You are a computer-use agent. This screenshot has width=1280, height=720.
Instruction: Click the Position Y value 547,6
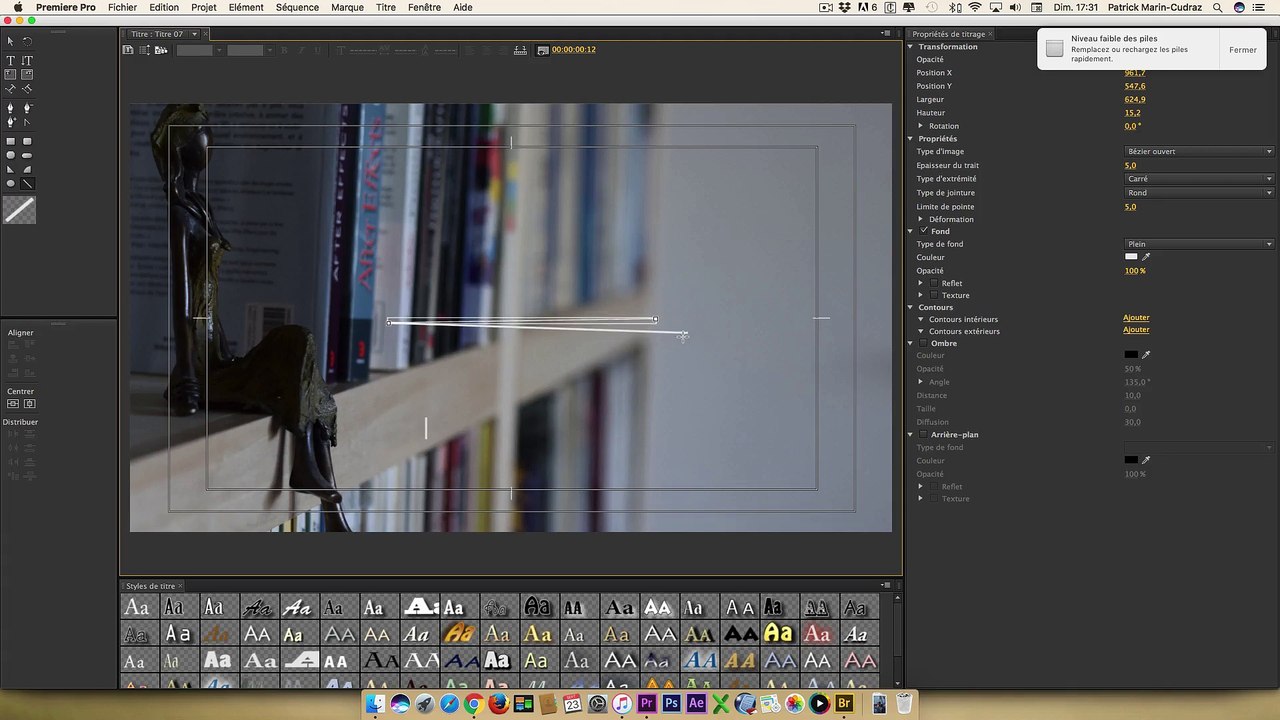tap(1134, 86)
